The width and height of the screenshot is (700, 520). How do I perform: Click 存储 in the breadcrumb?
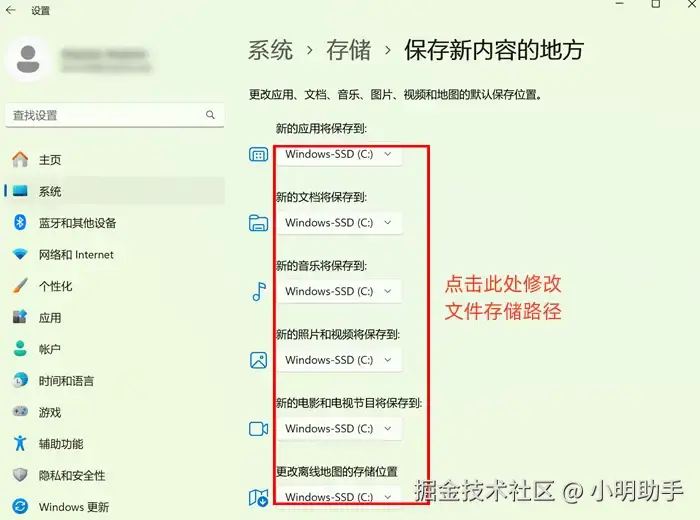(348, 50)
